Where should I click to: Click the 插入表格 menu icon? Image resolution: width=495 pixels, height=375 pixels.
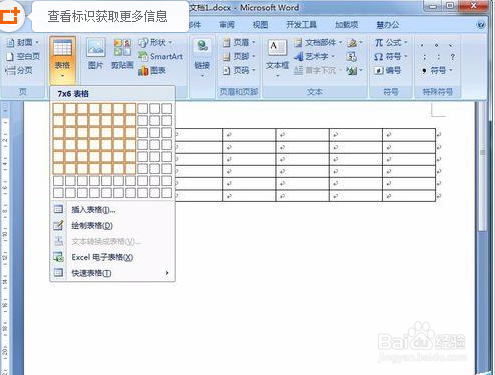58,209
